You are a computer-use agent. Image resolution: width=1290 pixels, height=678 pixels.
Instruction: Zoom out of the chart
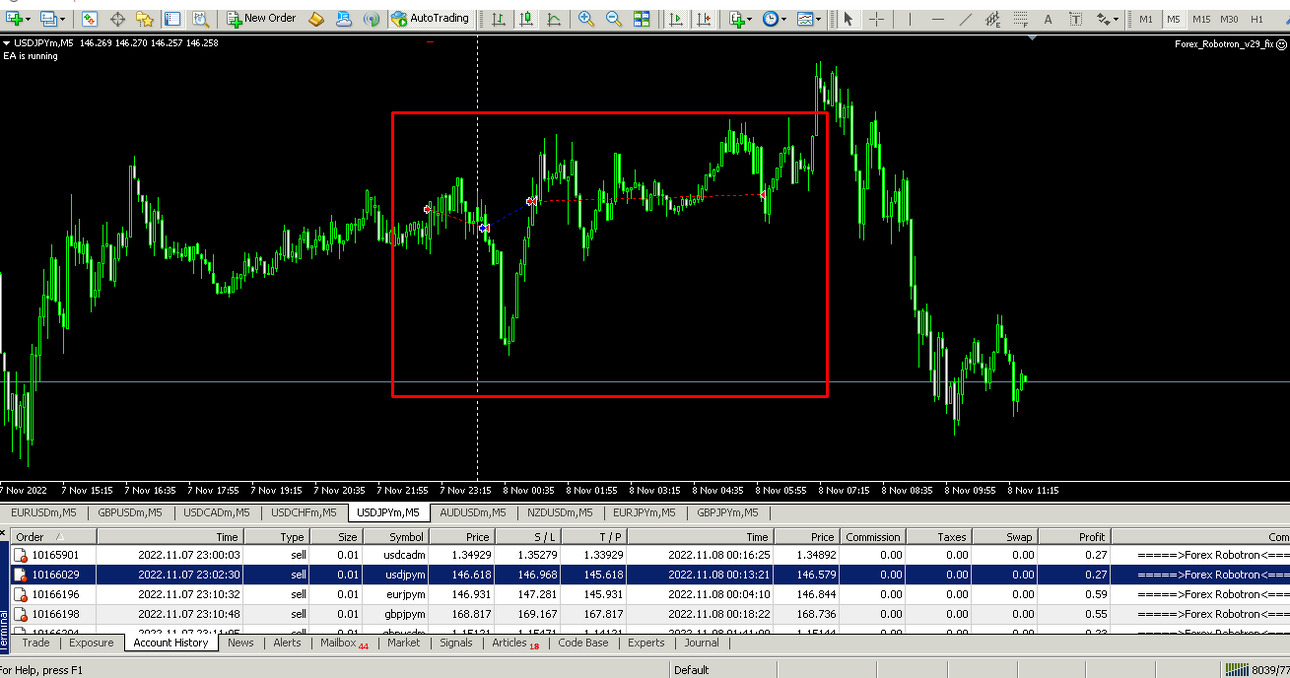[x=613, y=19]
